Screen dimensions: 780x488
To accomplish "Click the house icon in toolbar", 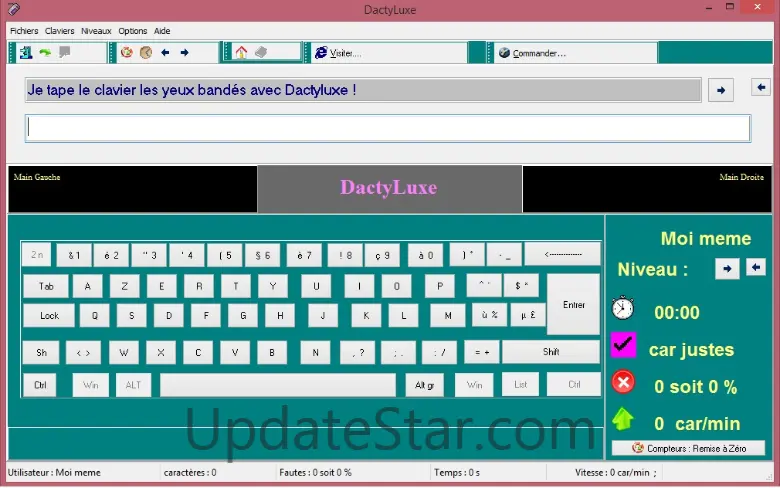I will coord(241,52).
